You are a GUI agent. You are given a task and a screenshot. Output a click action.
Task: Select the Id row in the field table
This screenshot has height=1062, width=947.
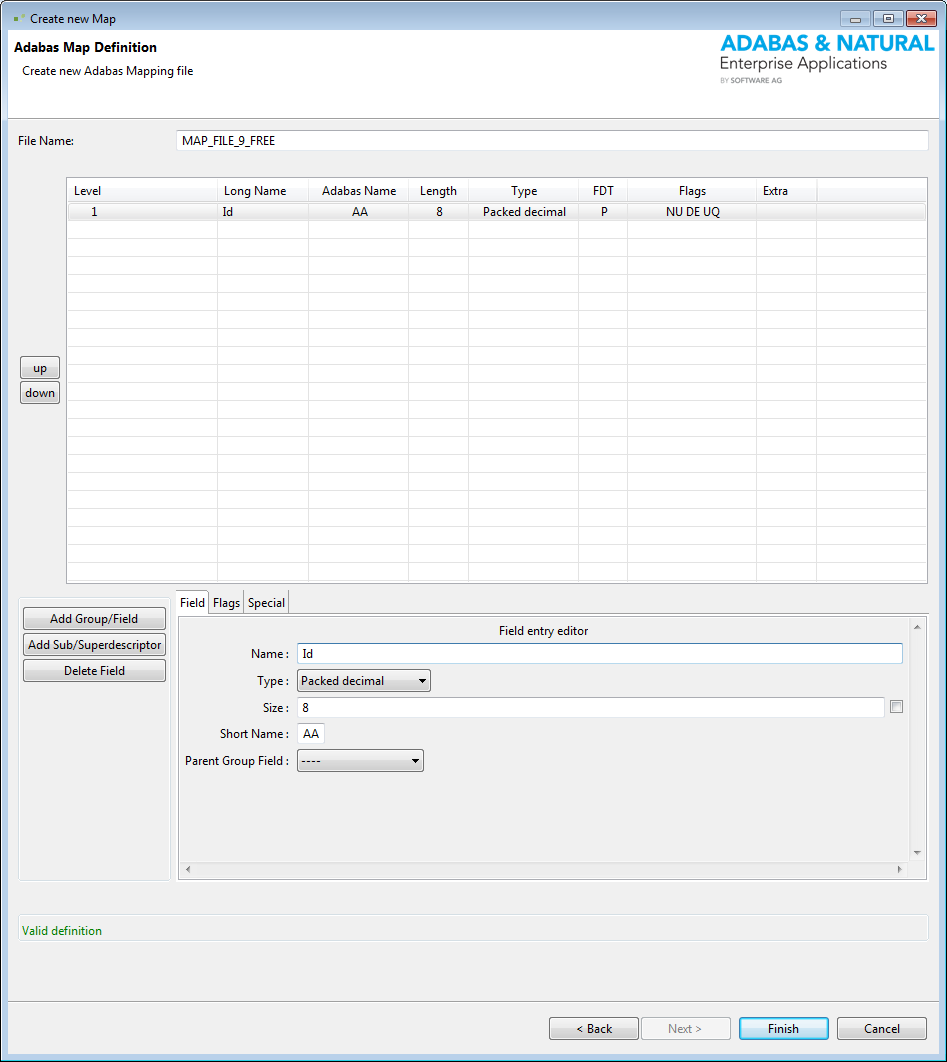point(400,211)
